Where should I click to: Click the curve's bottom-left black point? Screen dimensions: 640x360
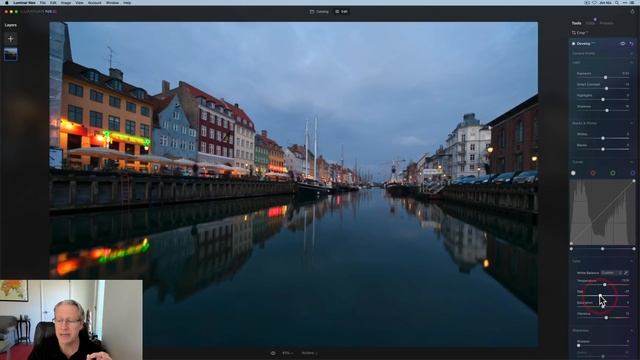click(x=571, y=244)
